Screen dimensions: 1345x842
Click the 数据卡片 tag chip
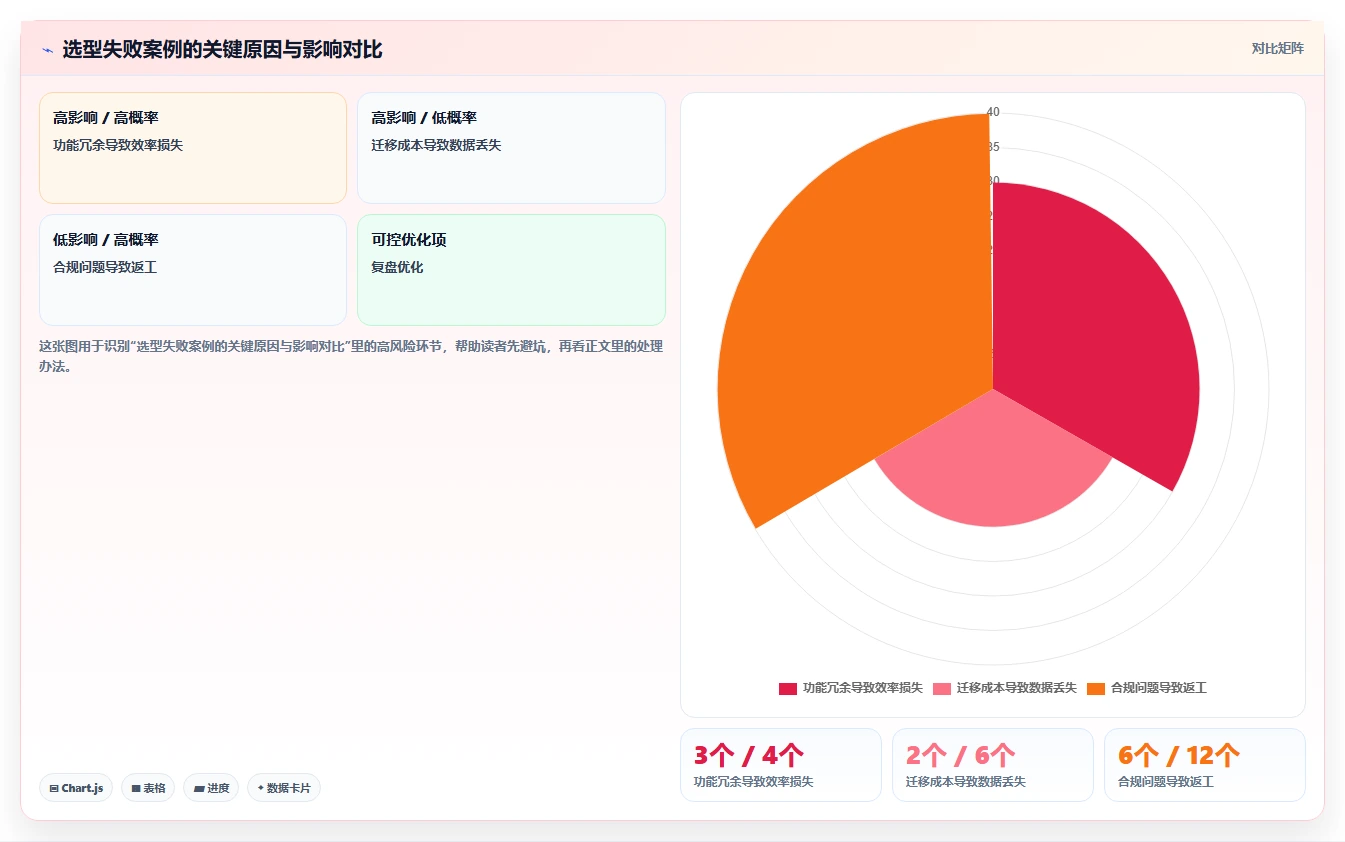284,788
